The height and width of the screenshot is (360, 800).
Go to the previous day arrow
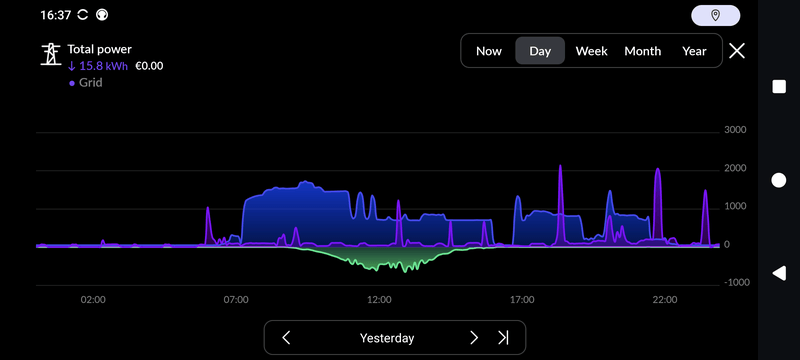tap(286, 338)
